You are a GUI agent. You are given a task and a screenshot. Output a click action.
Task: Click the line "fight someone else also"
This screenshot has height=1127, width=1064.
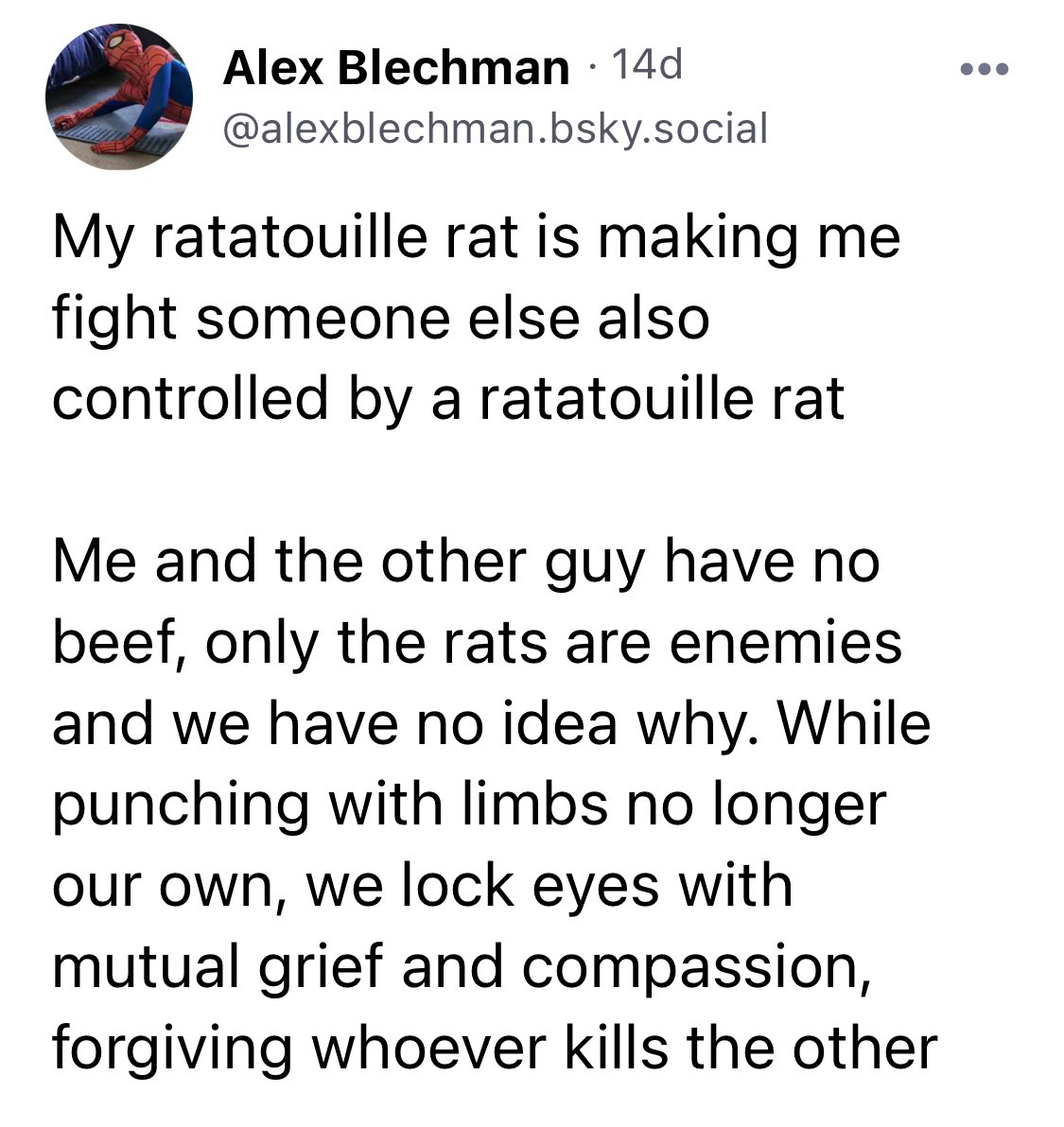coord(380,318)
